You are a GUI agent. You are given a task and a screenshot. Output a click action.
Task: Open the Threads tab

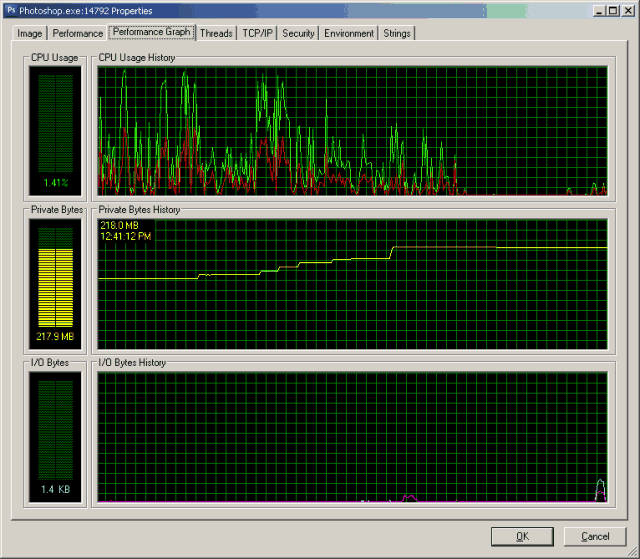pos(216,33)
